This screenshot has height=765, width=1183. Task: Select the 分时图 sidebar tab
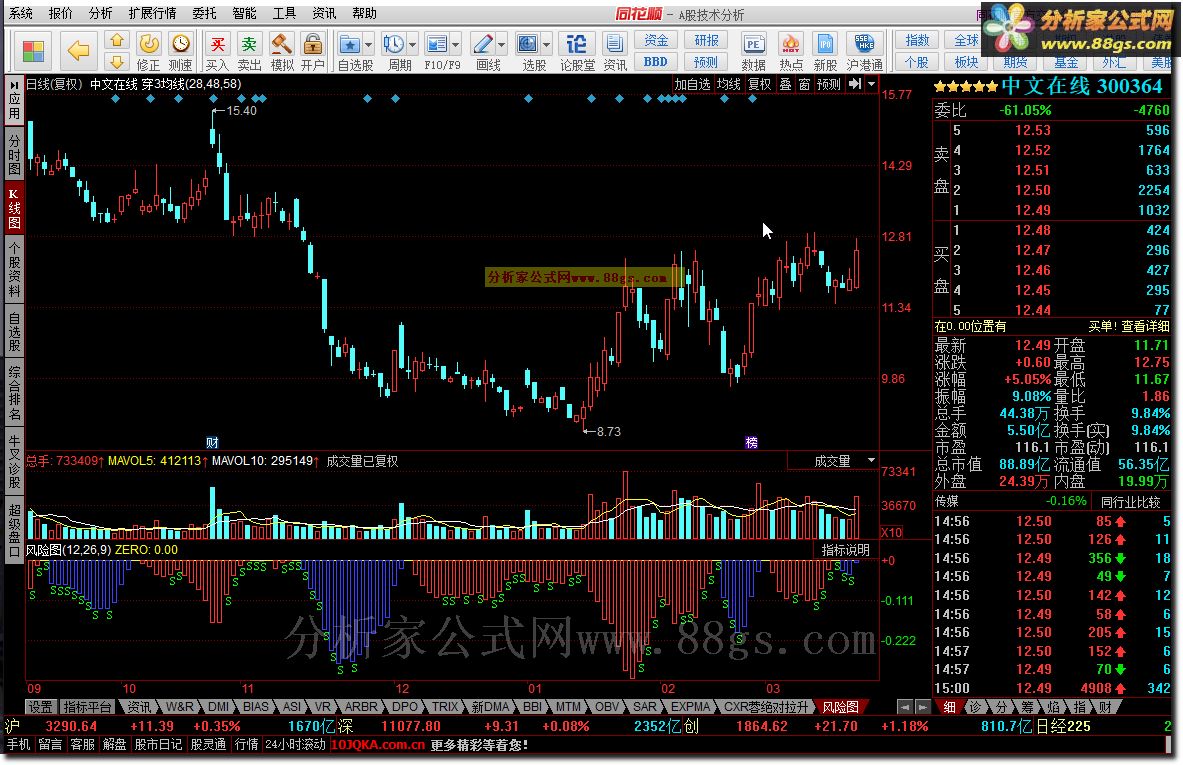coord(14,153)
